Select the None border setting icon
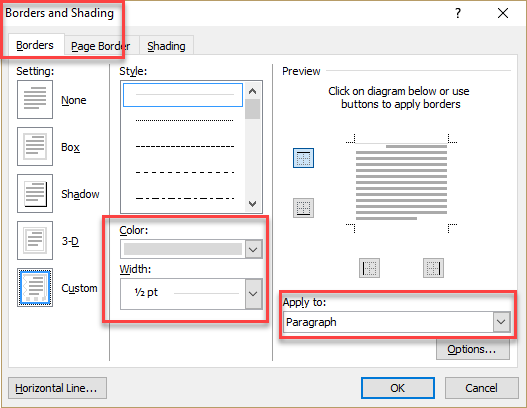This screenshot has width=527, height=408. [x=35, y=99]
